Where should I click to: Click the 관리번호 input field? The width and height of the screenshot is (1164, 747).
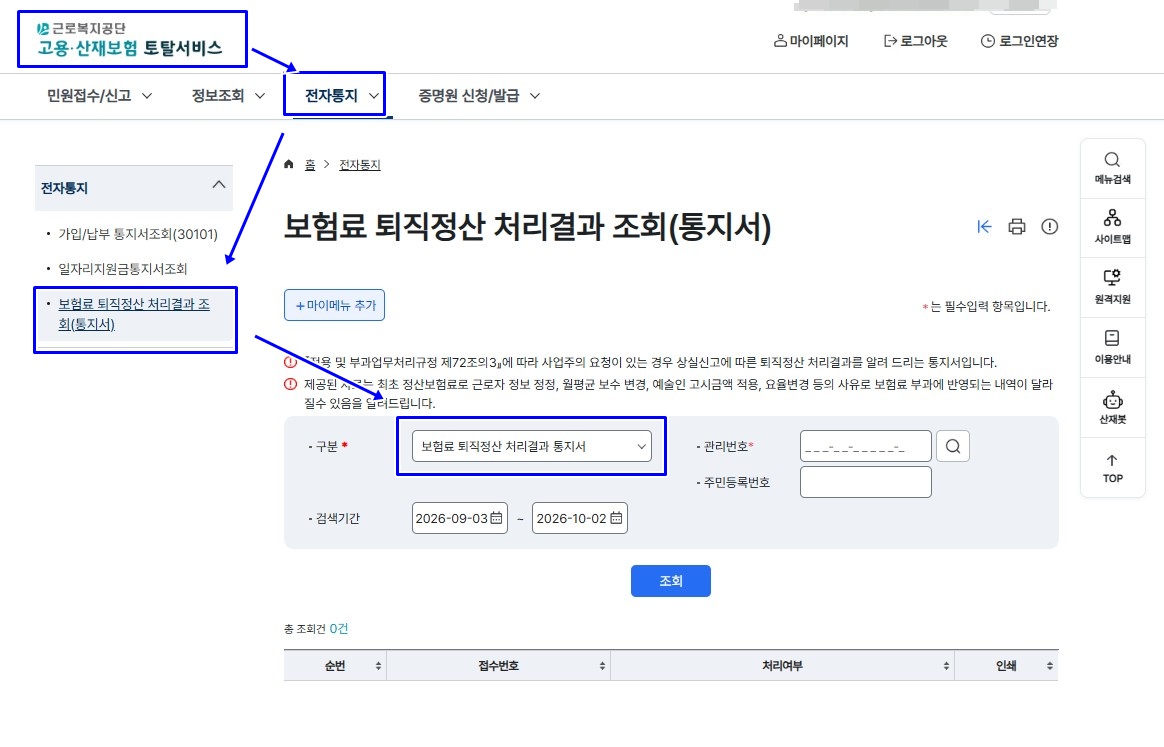point(866,446)
